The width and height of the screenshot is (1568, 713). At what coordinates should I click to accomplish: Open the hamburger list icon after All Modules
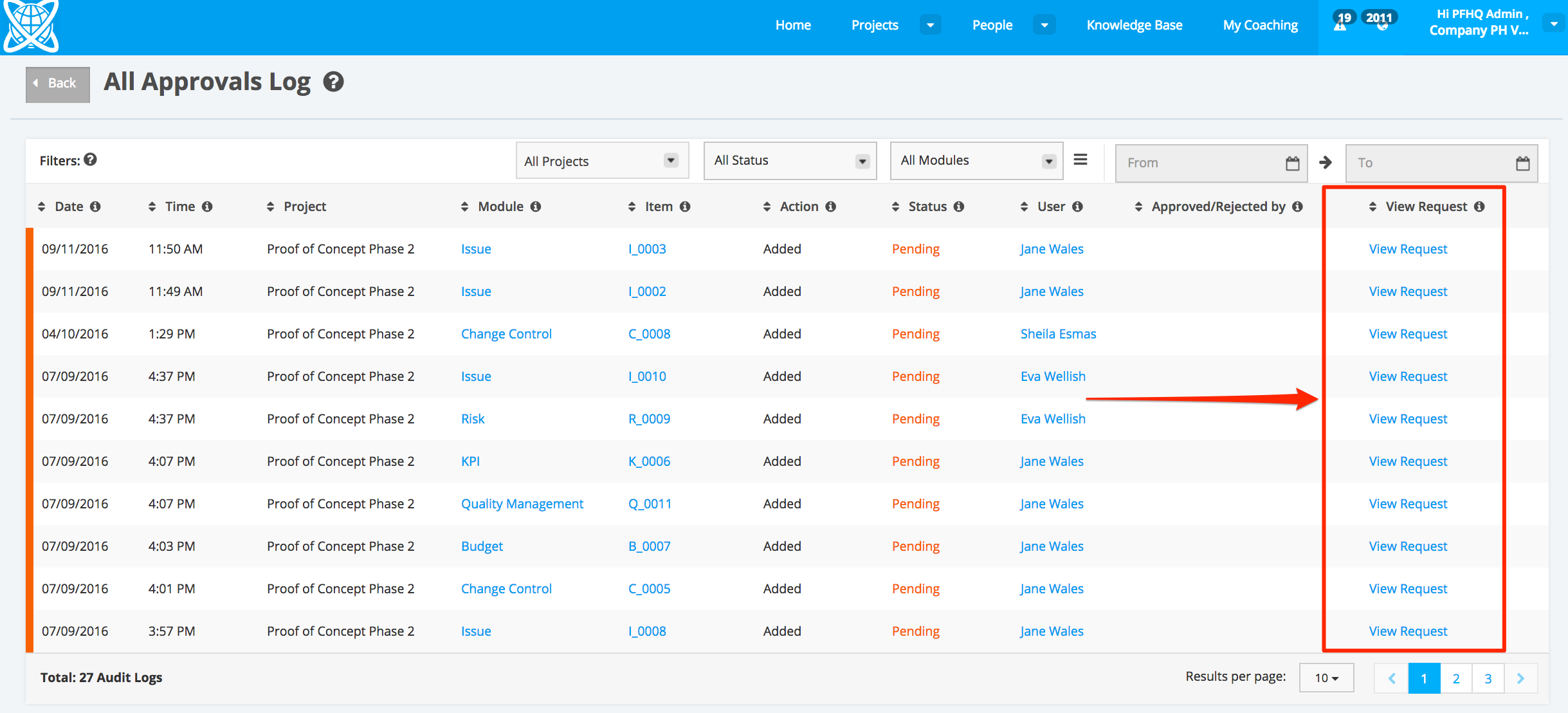click(x=1080, y=160)
